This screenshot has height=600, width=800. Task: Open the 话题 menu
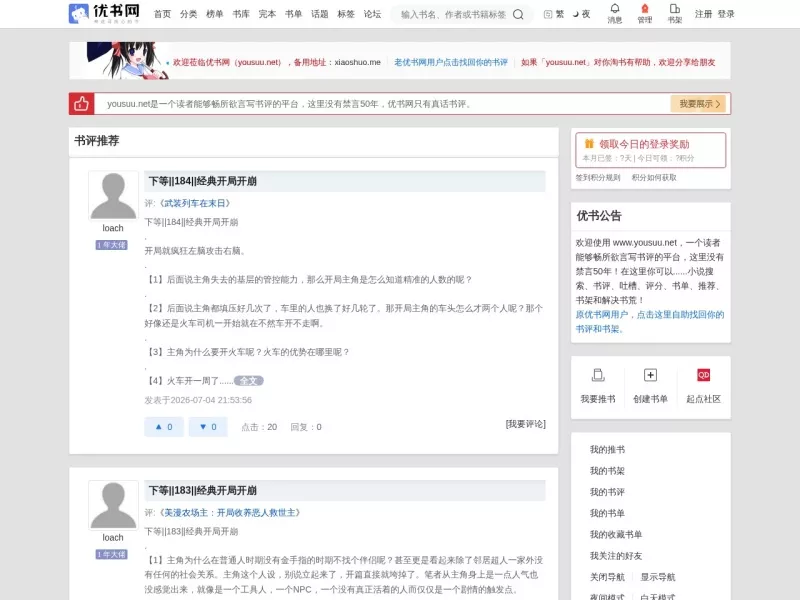319,14
